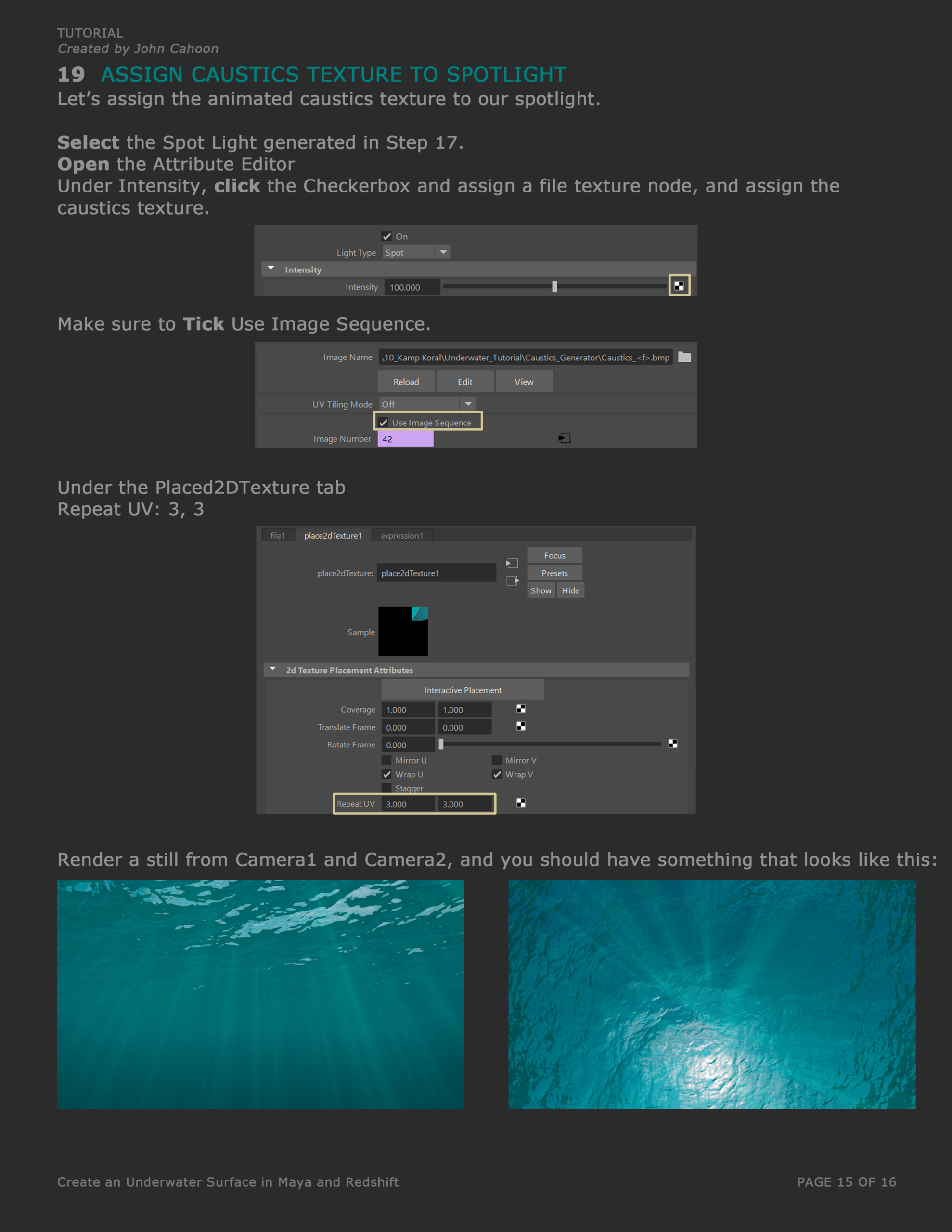
Task: Click the Image Name folder browse icon
Action: point(684,357)
